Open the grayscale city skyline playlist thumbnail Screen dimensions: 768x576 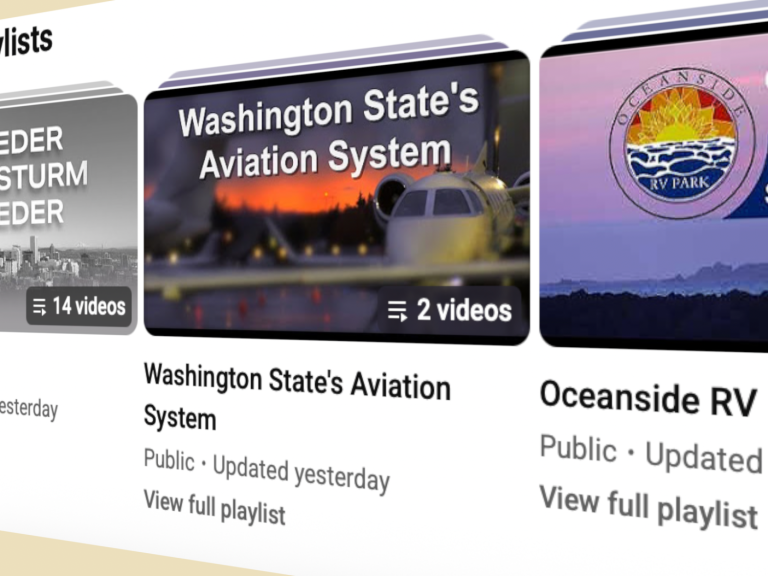click(69, 214)
